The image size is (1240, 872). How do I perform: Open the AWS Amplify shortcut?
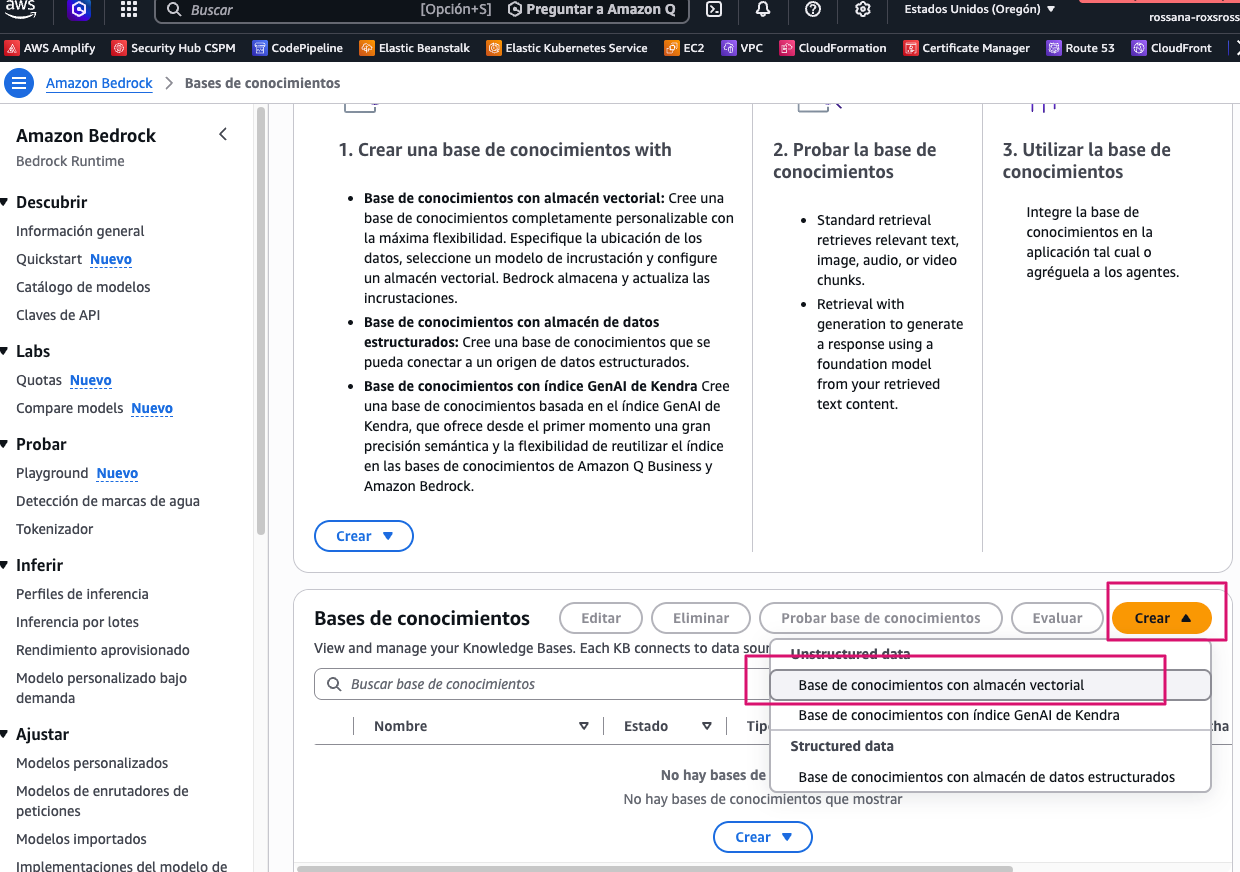[50, 48]
